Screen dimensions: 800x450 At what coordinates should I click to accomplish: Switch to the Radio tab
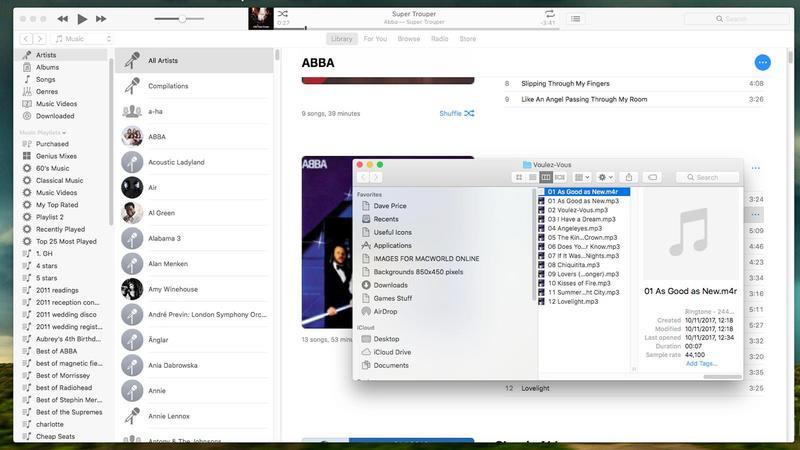coord(439,39)
